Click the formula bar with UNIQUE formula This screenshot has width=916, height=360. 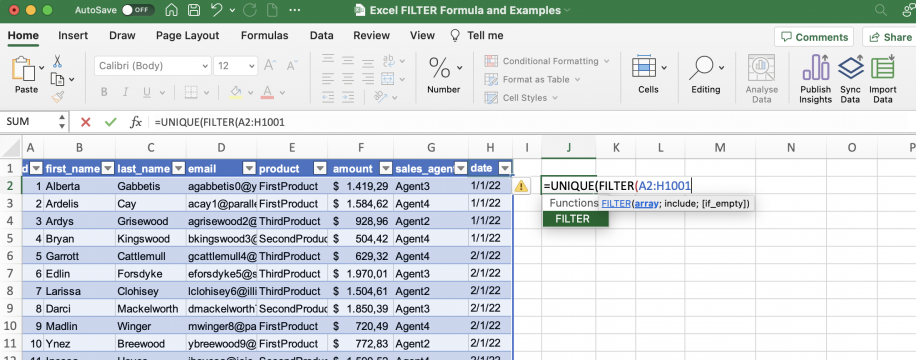(532, 122)
